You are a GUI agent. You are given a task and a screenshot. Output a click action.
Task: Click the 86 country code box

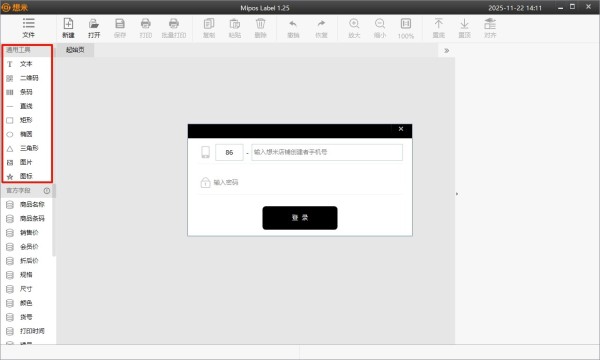[x=229, y=152]
